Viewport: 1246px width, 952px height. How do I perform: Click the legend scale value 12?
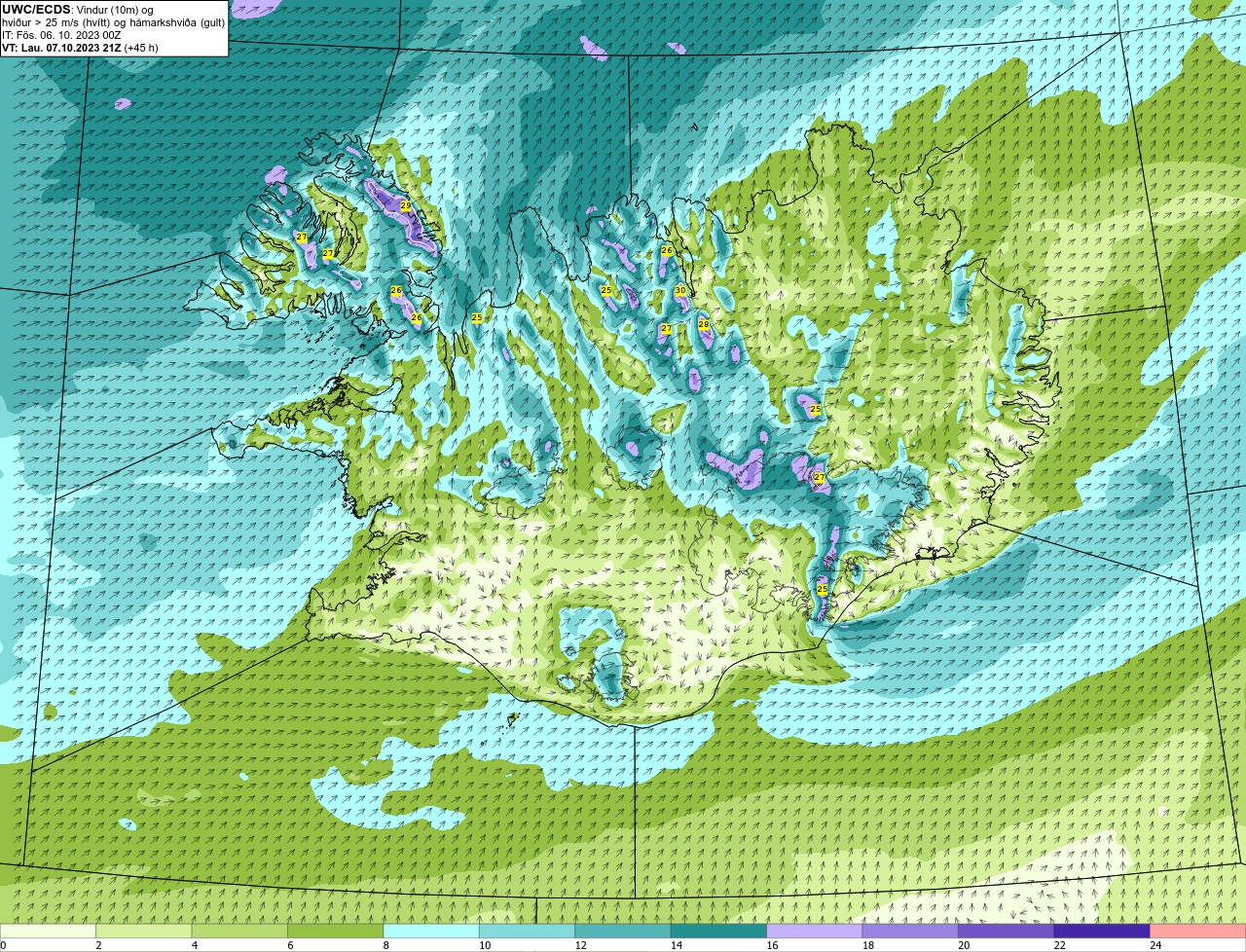coord(580,945)
